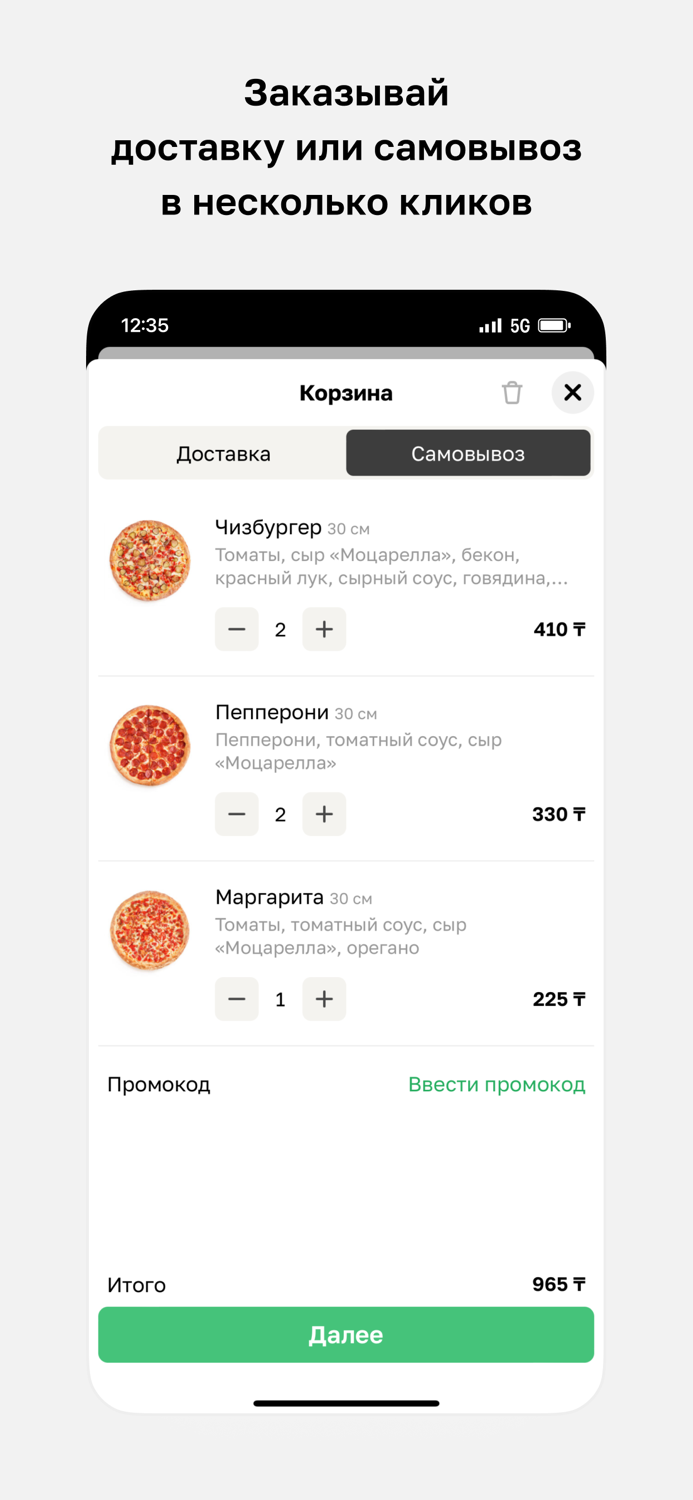Click the plus icon for Чизбургер
The image size is (693, 1500).
pos(324,629)
